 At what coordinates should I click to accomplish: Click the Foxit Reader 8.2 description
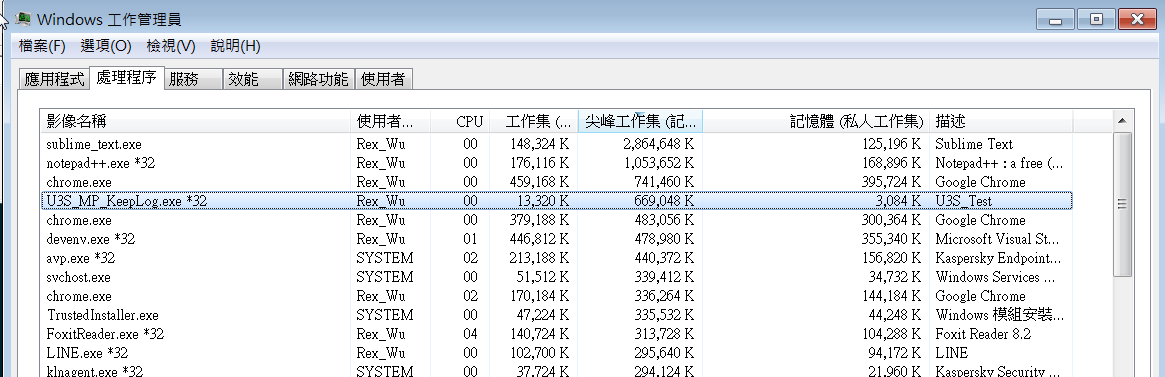point(983,334)
